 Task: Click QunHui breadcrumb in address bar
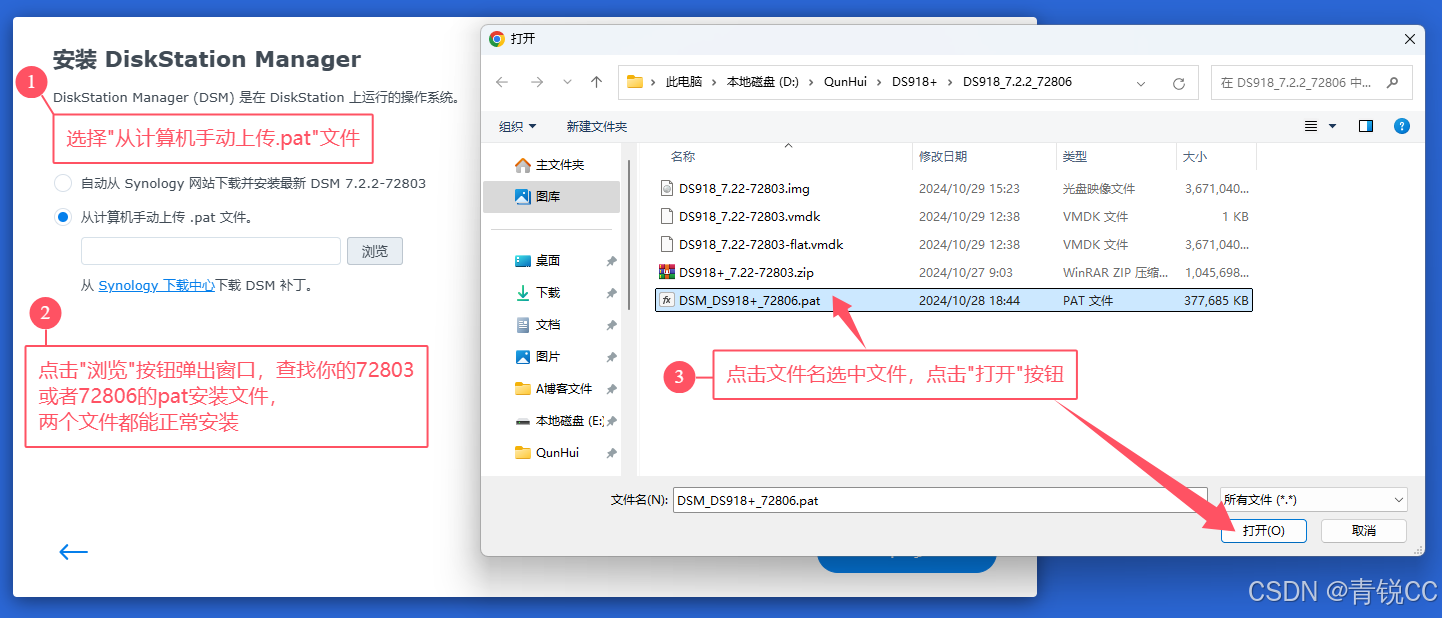tap(844, 82)
